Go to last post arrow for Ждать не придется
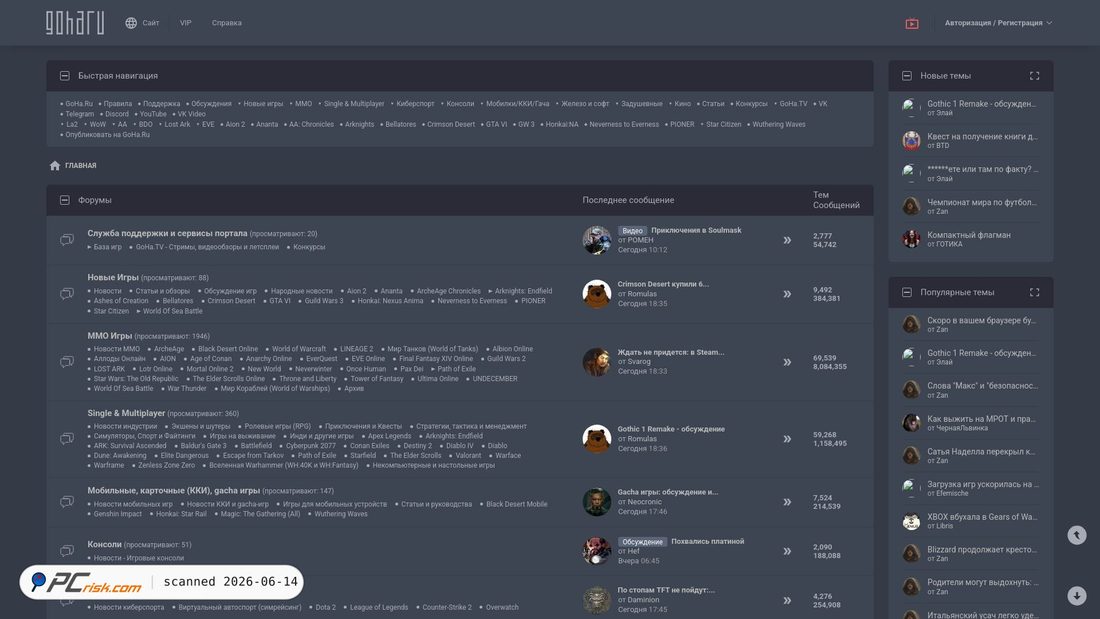Screen dimensions: 1100x619 (x=787, y=362)
